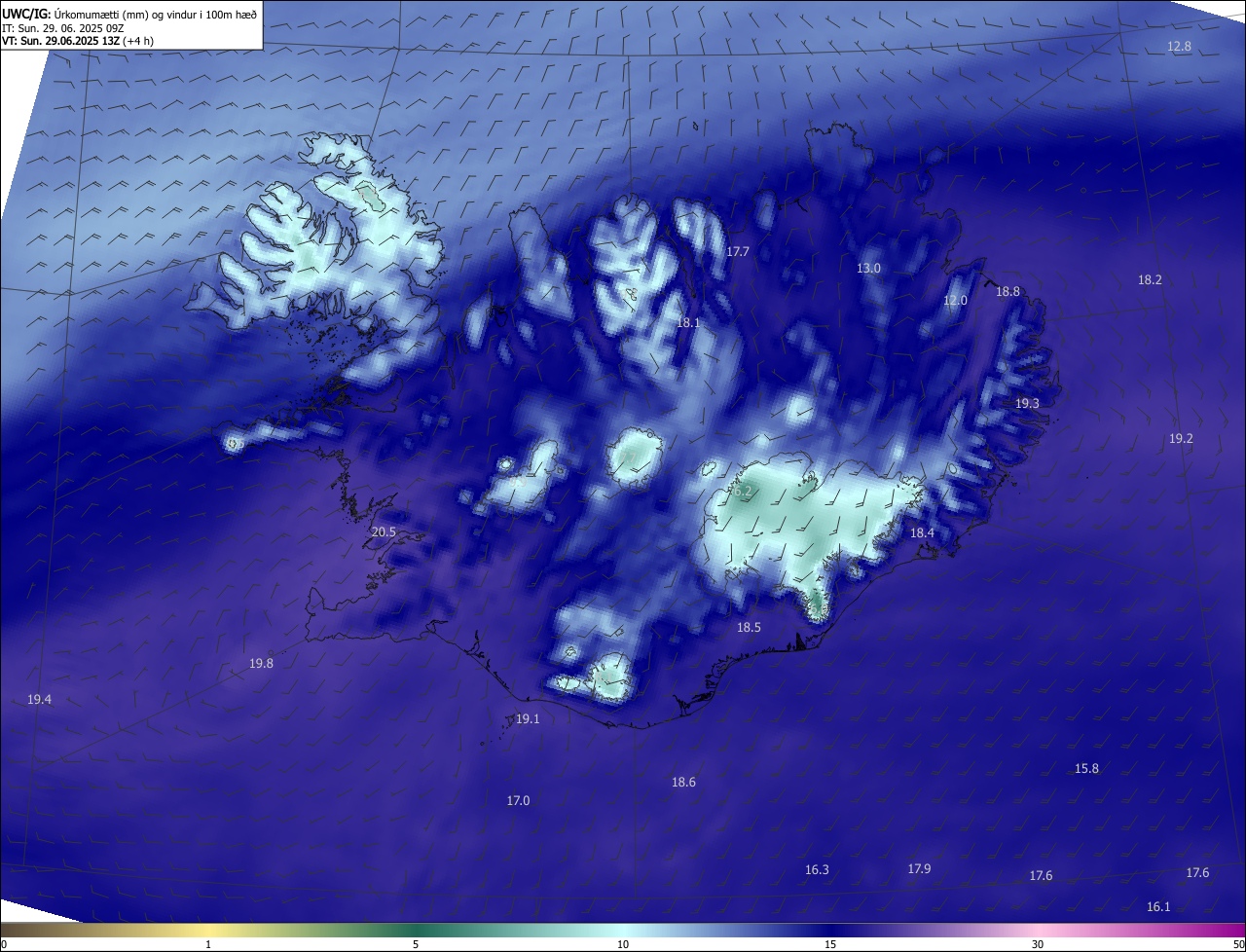Click the 18.6 value label
1246x952 pixels.
click(683, 783)
